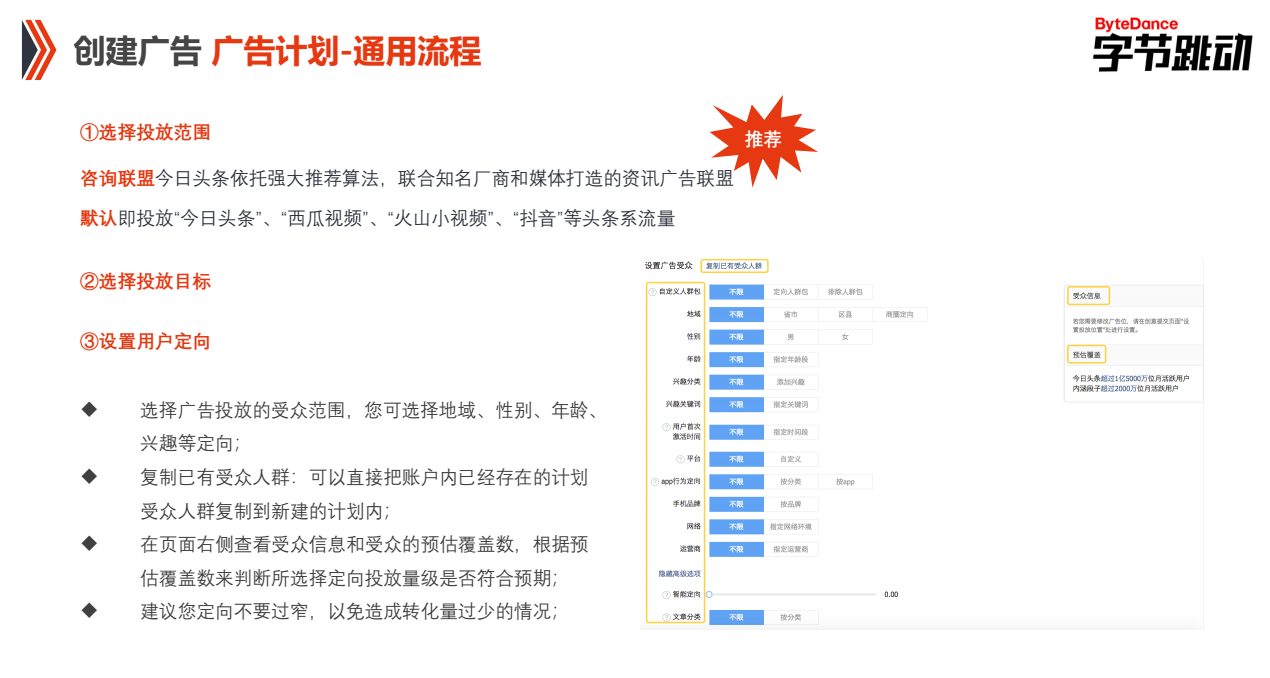Viewport: 1270px width, 678px height.
Task: Click the 智能定向 slider handle
Action: [708, 593]
